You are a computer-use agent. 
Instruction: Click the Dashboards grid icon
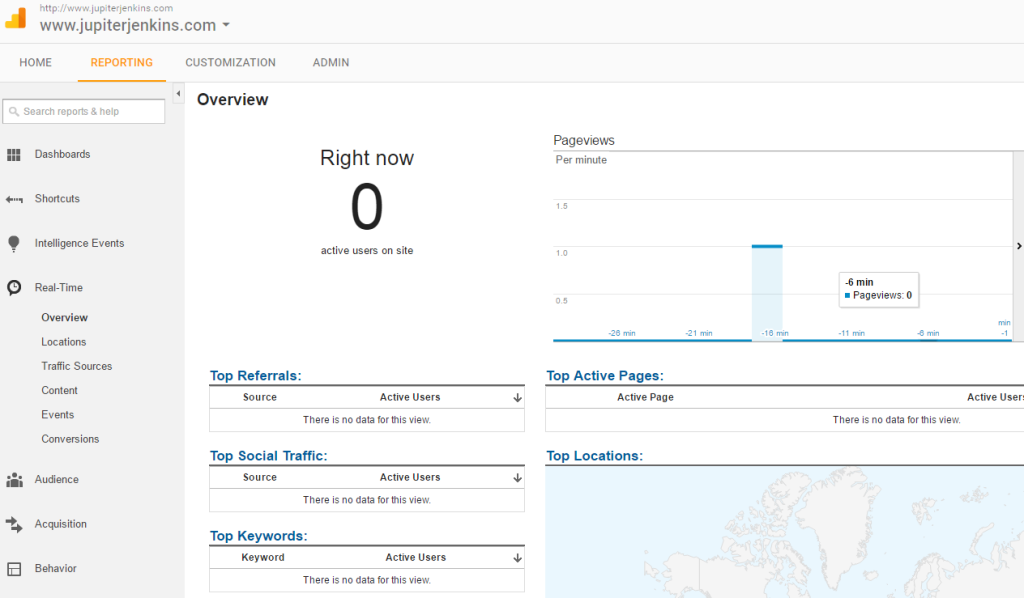click(14, 155)
